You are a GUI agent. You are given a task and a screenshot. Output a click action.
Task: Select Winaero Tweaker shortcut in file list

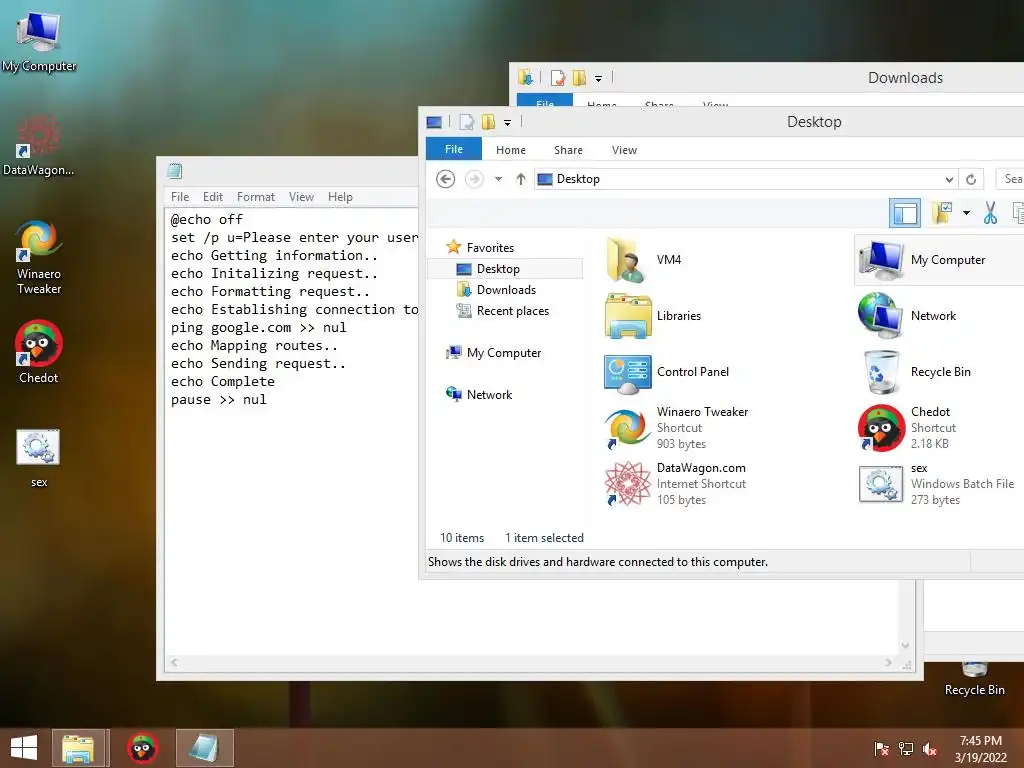[676, 428]
